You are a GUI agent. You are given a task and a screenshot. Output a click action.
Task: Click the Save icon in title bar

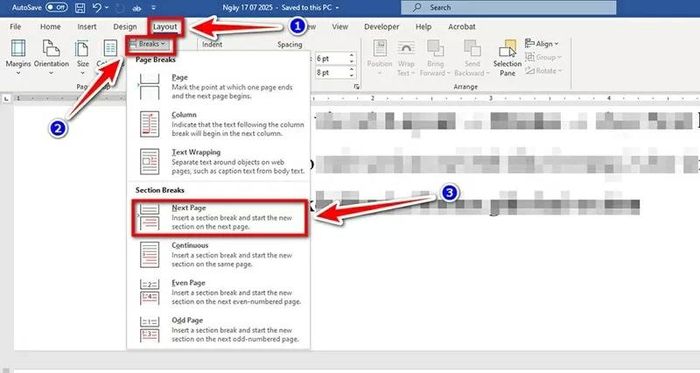pos(80,8)
